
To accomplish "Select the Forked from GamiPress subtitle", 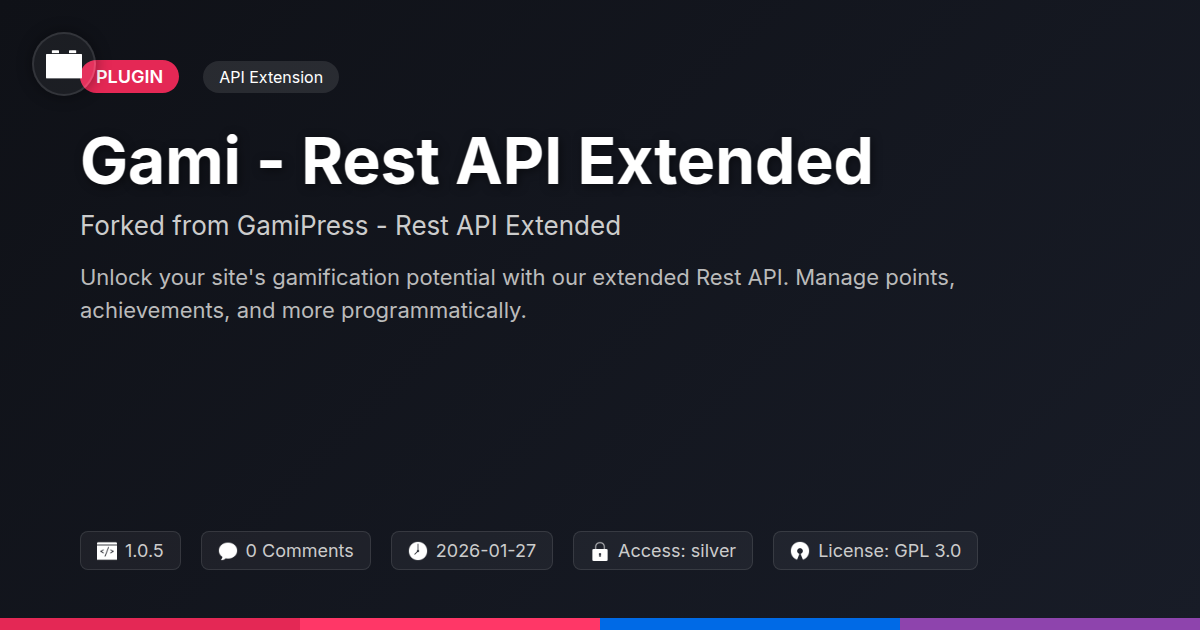I will 350,226.
